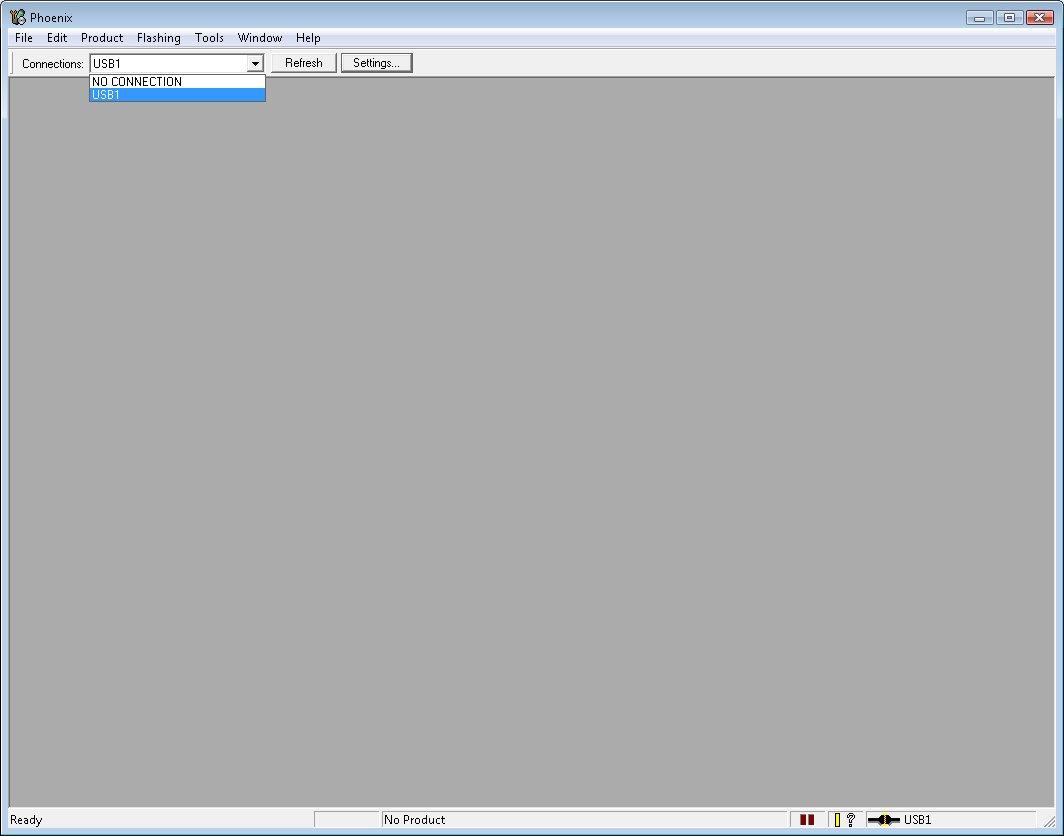The image size is (1064, 836).
Task: Maximize the Phoenix window
Action: point(1009,17)
